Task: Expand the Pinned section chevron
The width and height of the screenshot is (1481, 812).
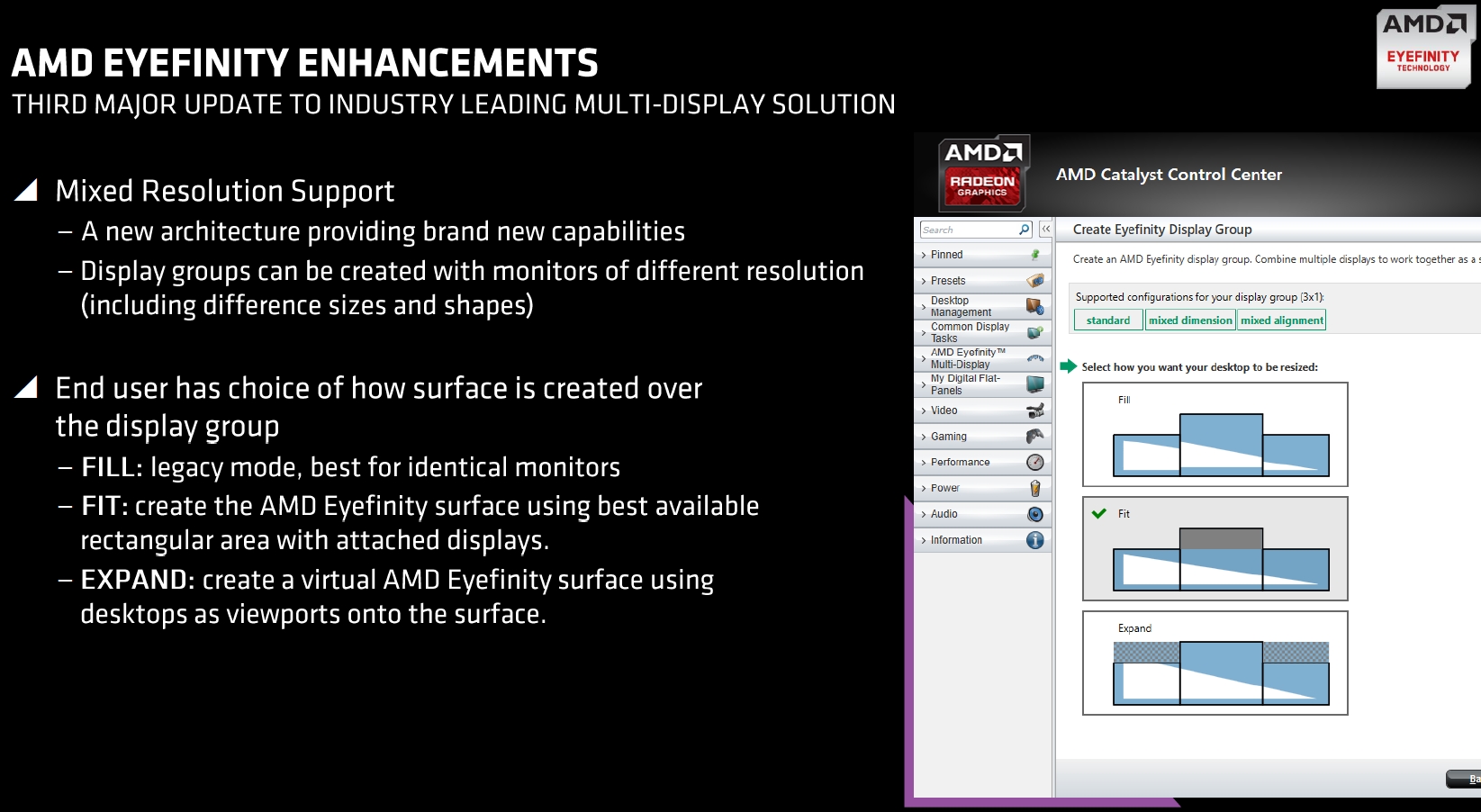Action: click(x=924, y=256)
